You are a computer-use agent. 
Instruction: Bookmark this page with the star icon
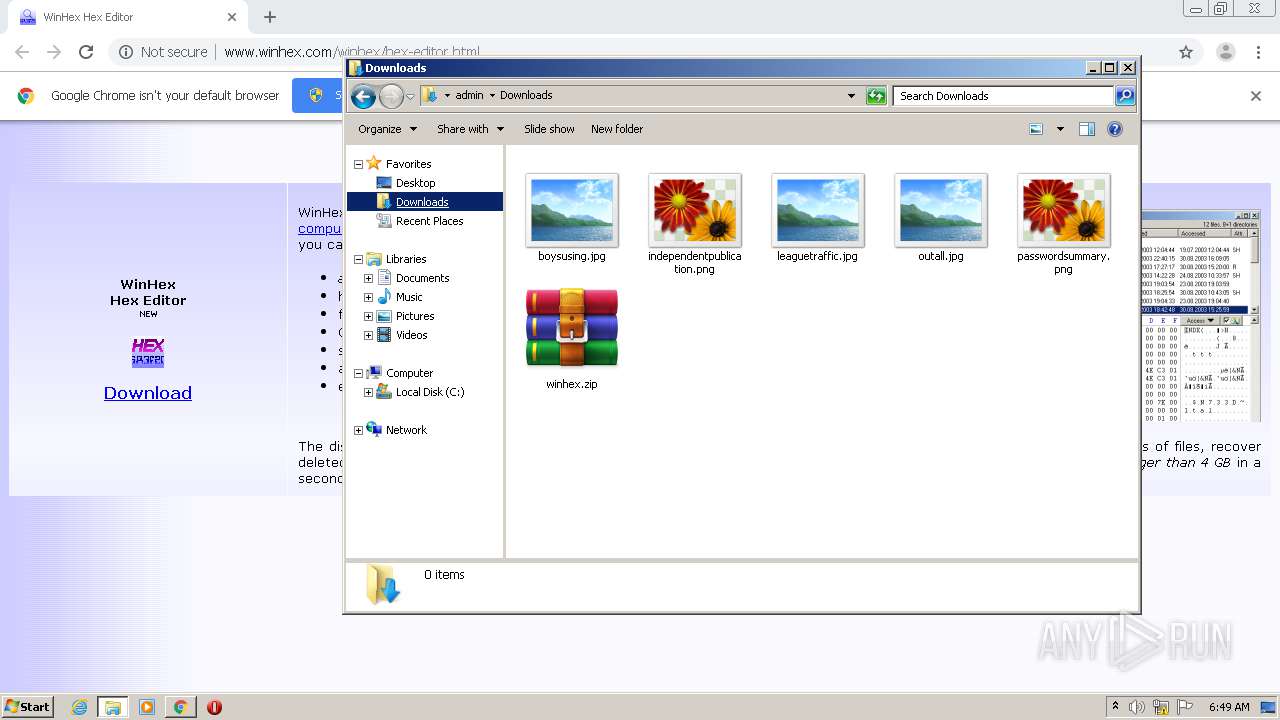[x=1186, y=52]
